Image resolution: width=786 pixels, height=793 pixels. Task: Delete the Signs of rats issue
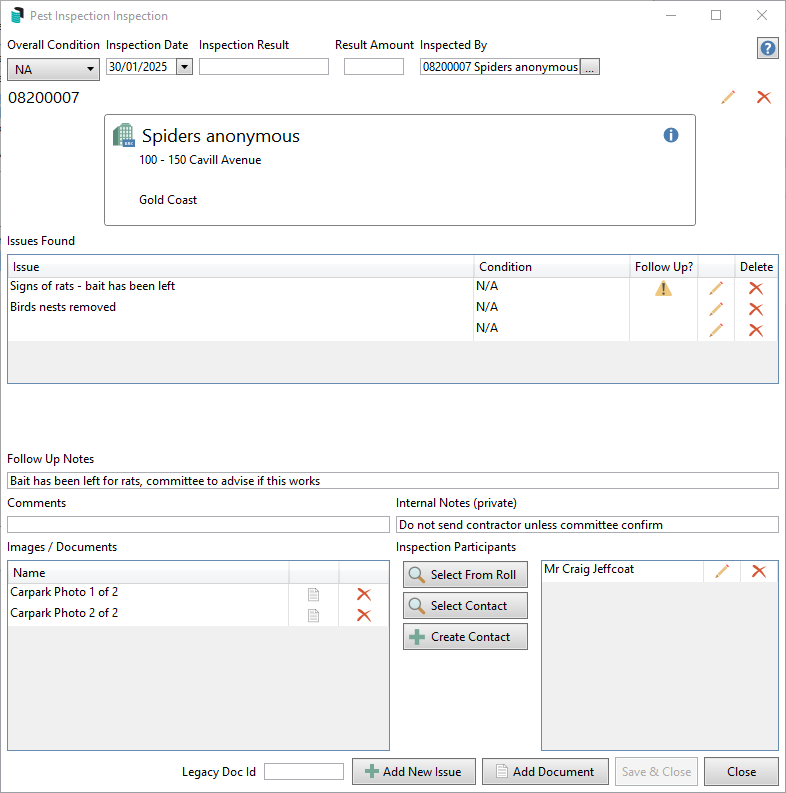[x=756, y=288]
